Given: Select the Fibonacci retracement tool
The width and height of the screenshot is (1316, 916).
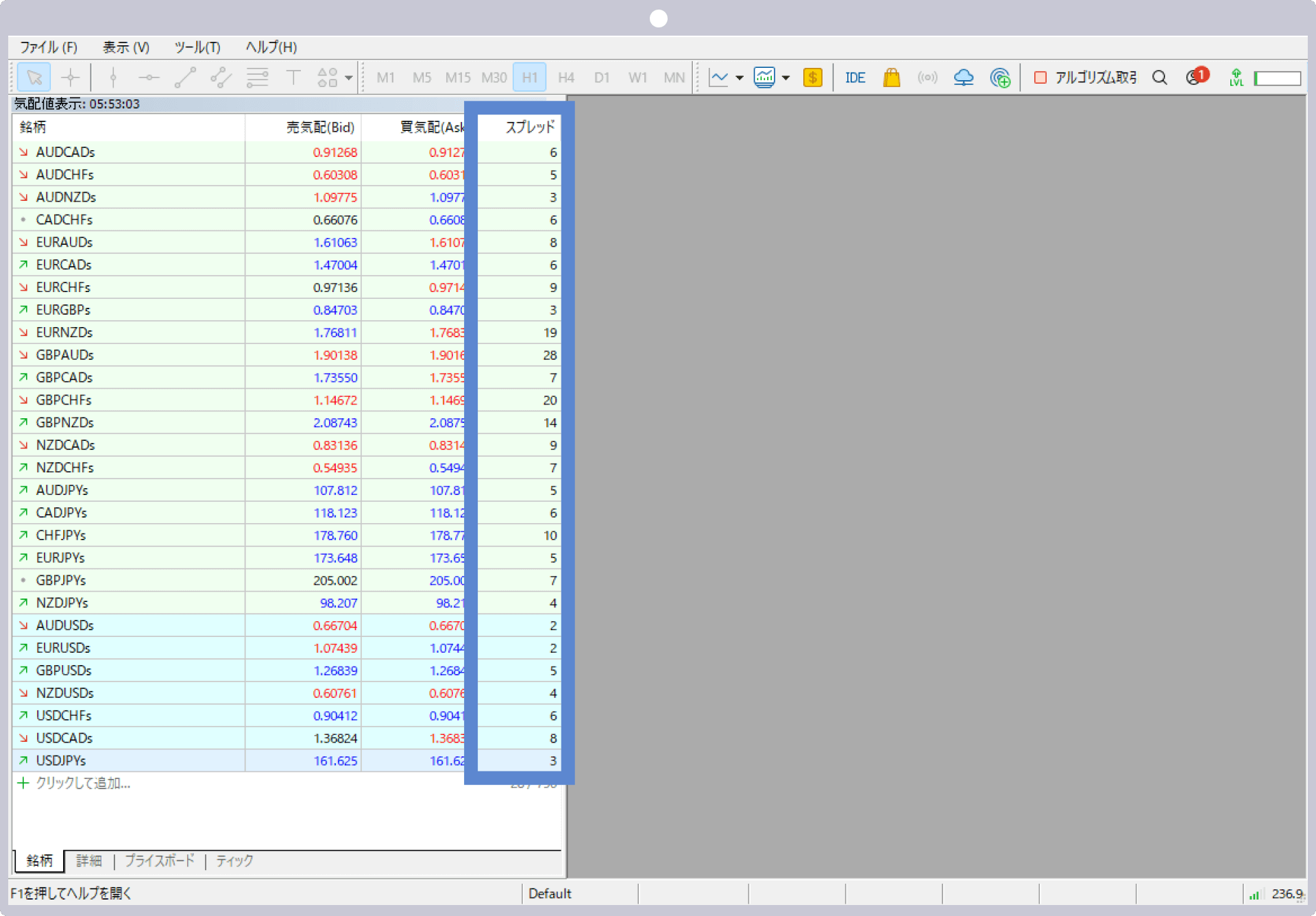Looking at the screenshot, I should pyautogui.click(x=257, y=77).
